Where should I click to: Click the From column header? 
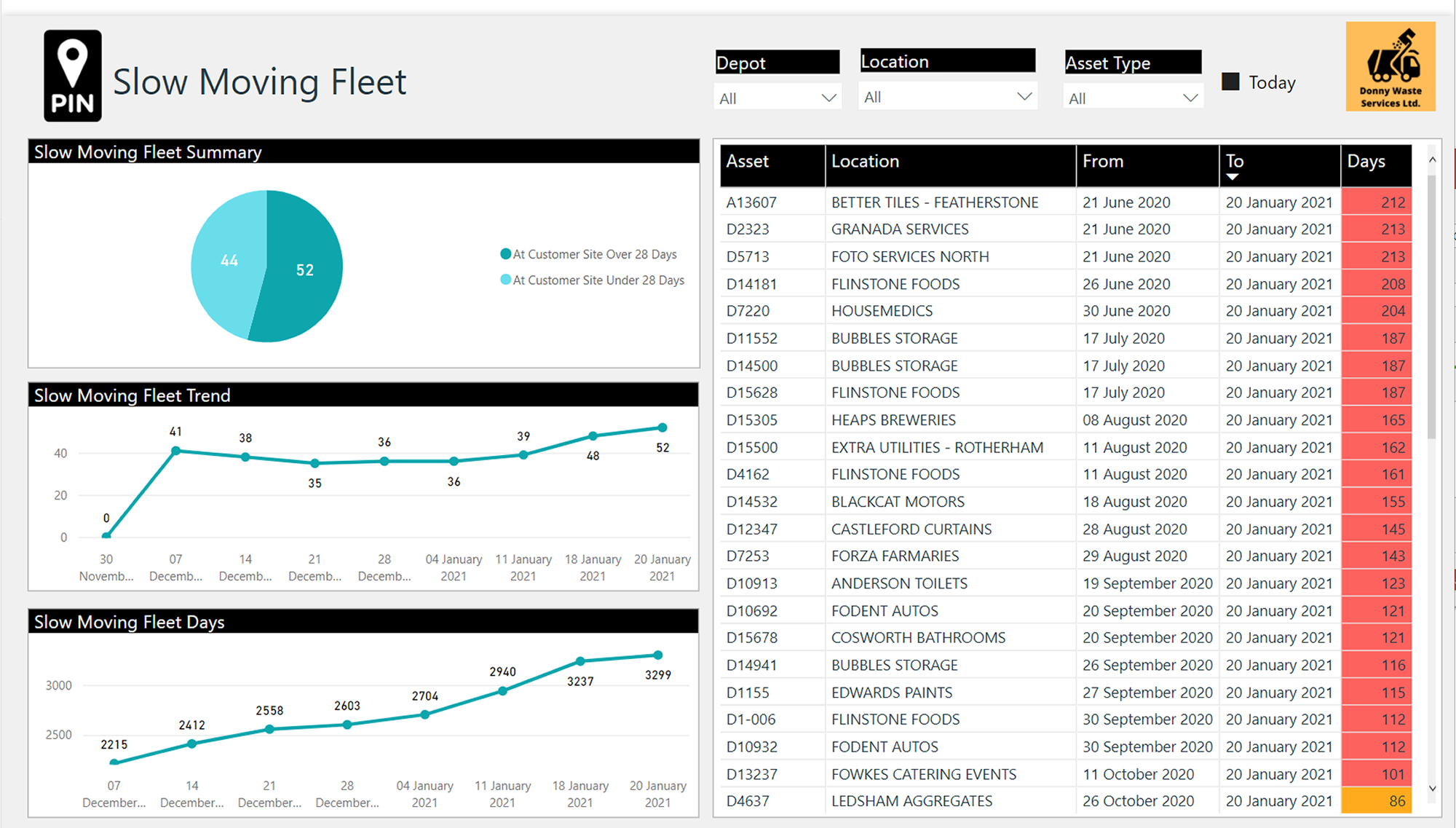(x=1103, y=162)
